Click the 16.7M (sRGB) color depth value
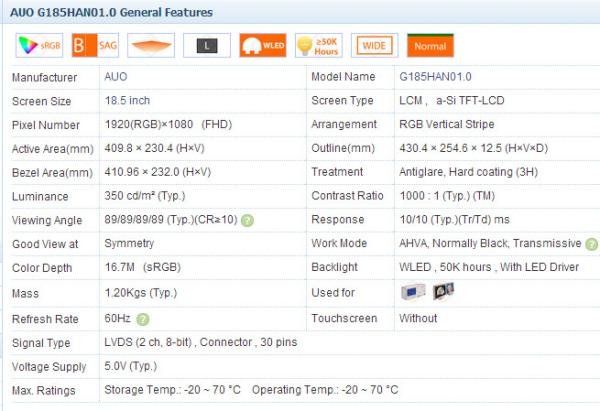Screen dimensions: 600x411 [142, 267]
